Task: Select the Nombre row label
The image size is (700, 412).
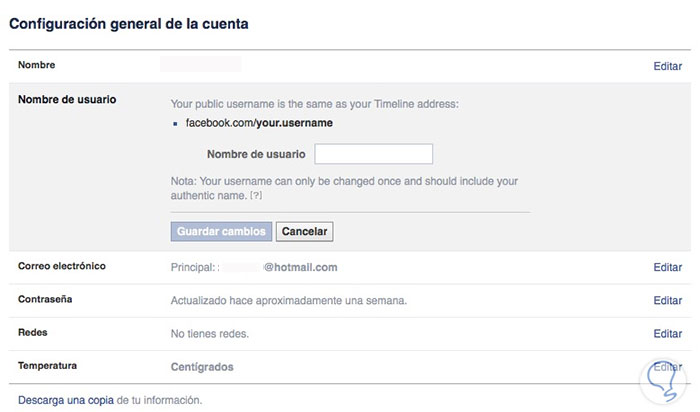Action: pos(37,65)
